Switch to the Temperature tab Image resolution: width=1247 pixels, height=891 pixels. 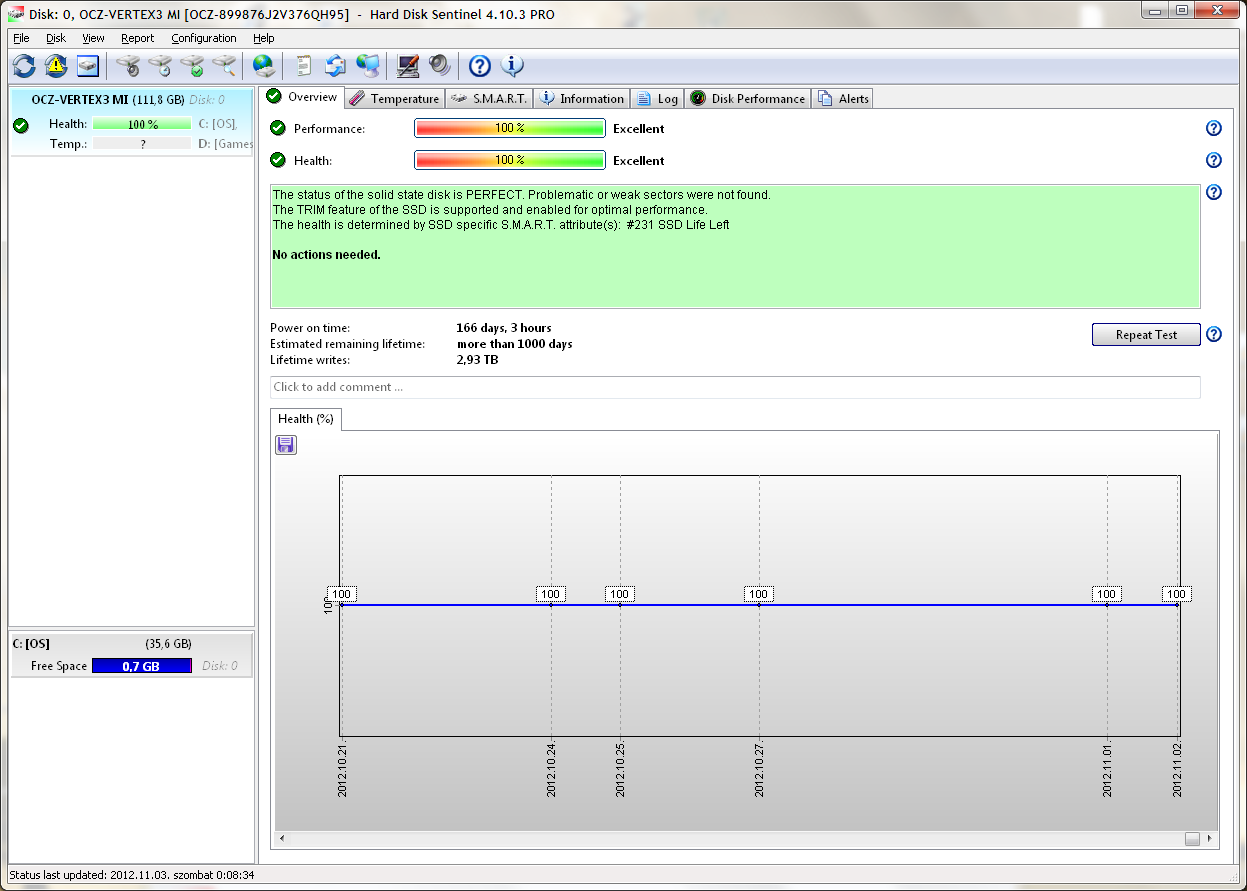click(394, 98)
